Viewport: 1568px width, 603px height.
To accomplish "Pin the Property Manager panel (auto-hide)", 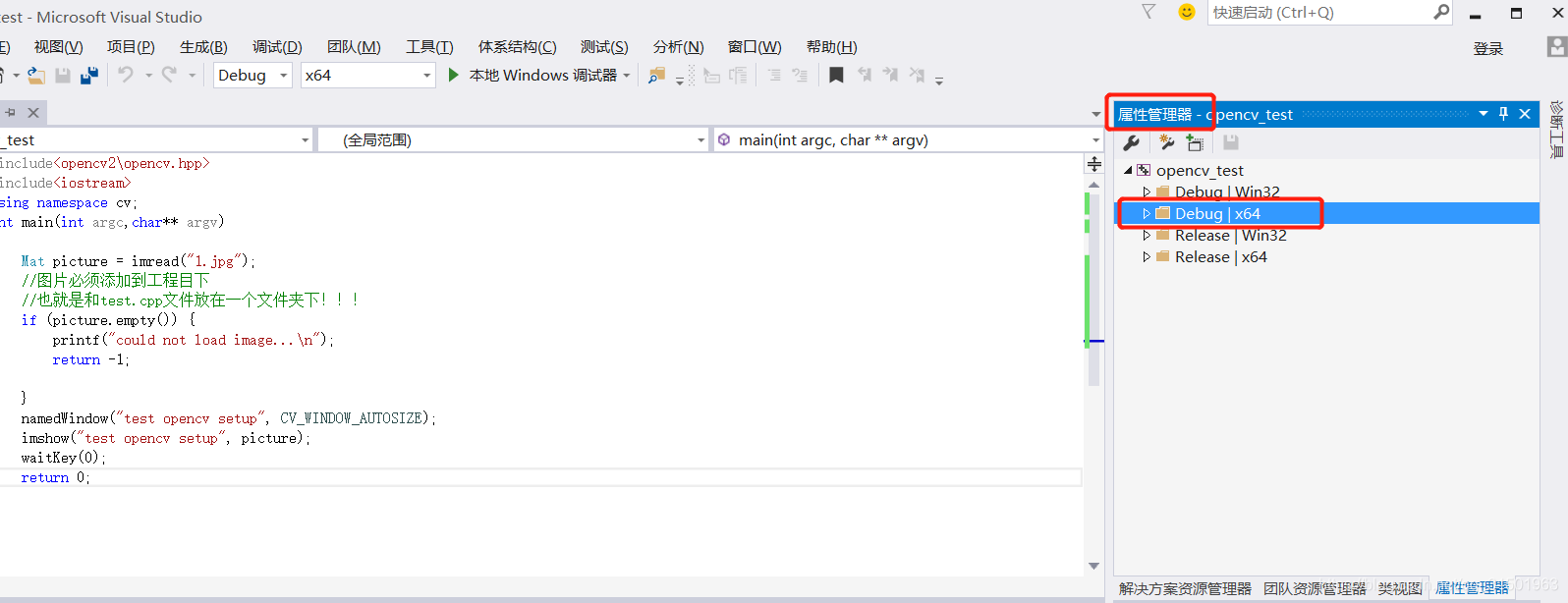I will pos(1503,114).
